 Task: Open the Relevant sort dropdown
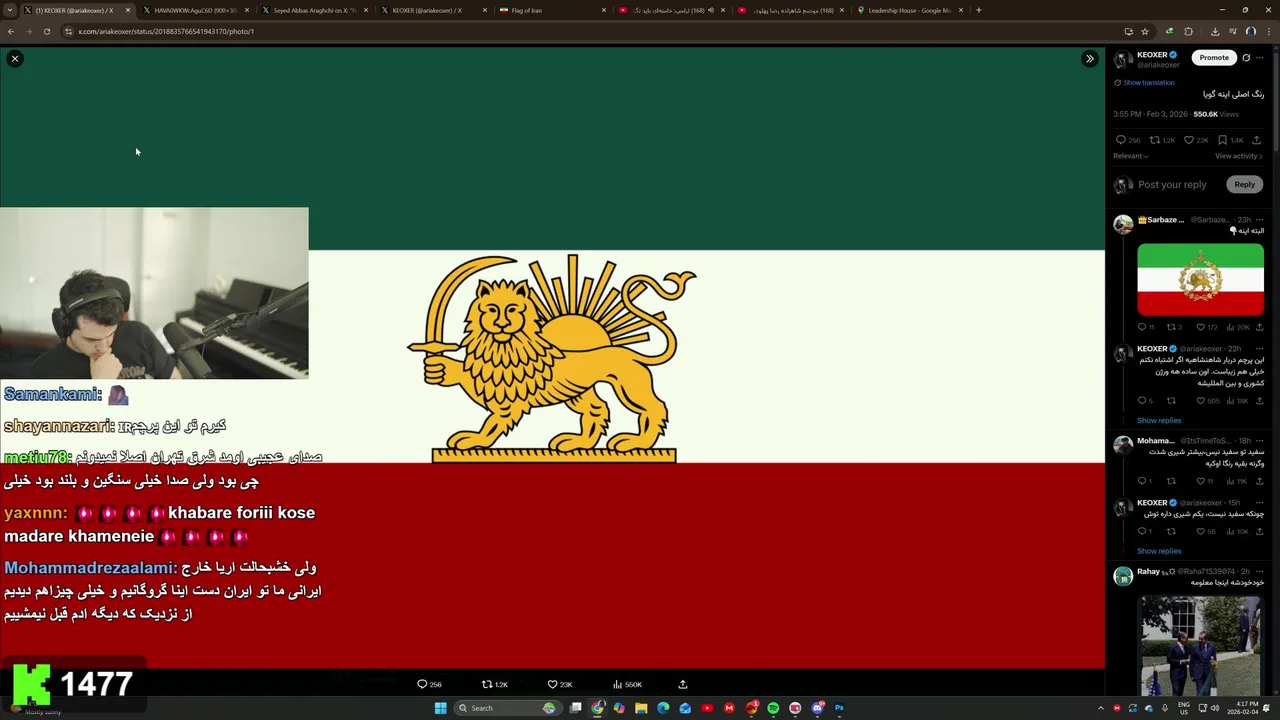pyautogui.click(x=1131, y=156)
